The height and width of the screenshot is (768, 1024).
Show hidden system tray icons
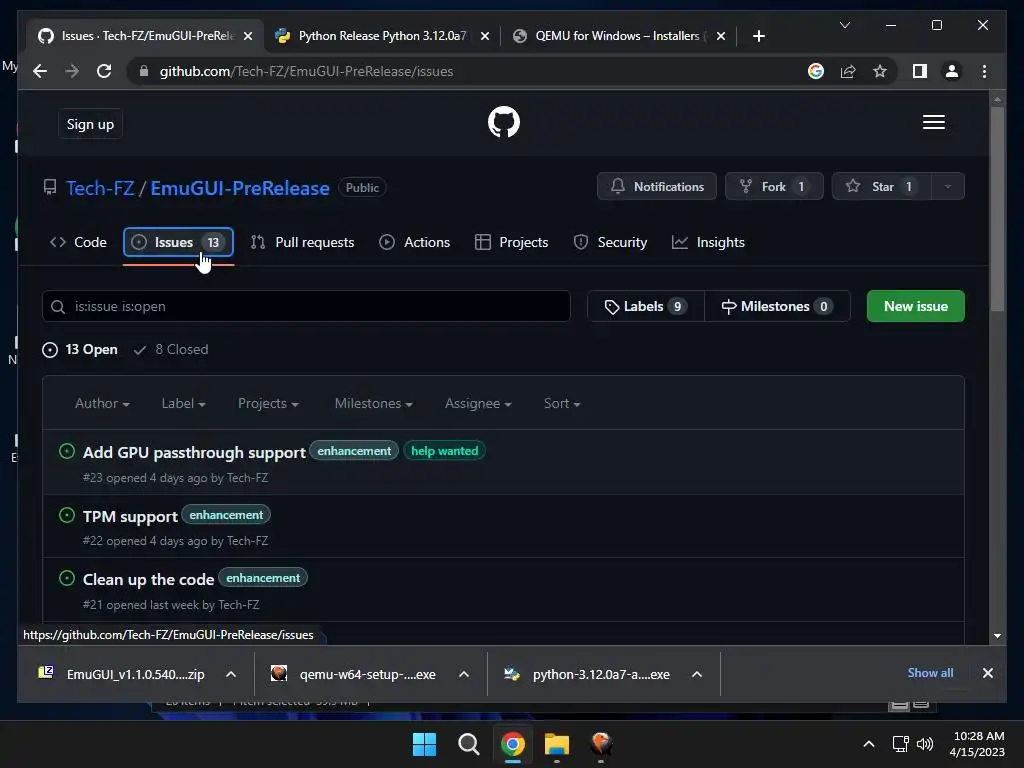click(x=869, y=743)
